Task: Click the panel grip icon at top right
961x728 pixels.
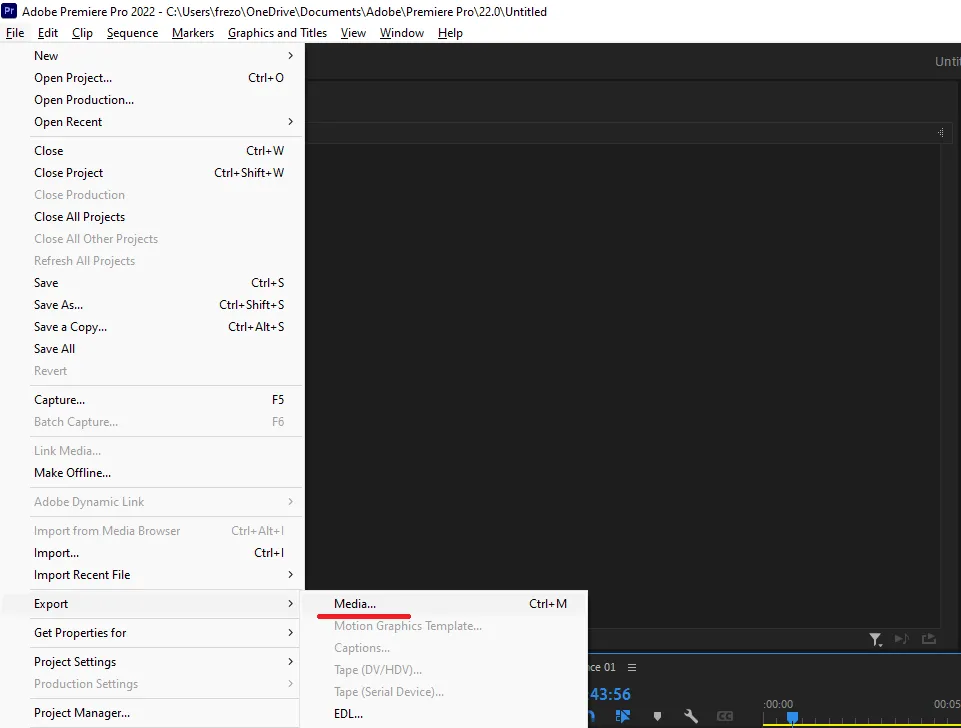Action: 940,132
